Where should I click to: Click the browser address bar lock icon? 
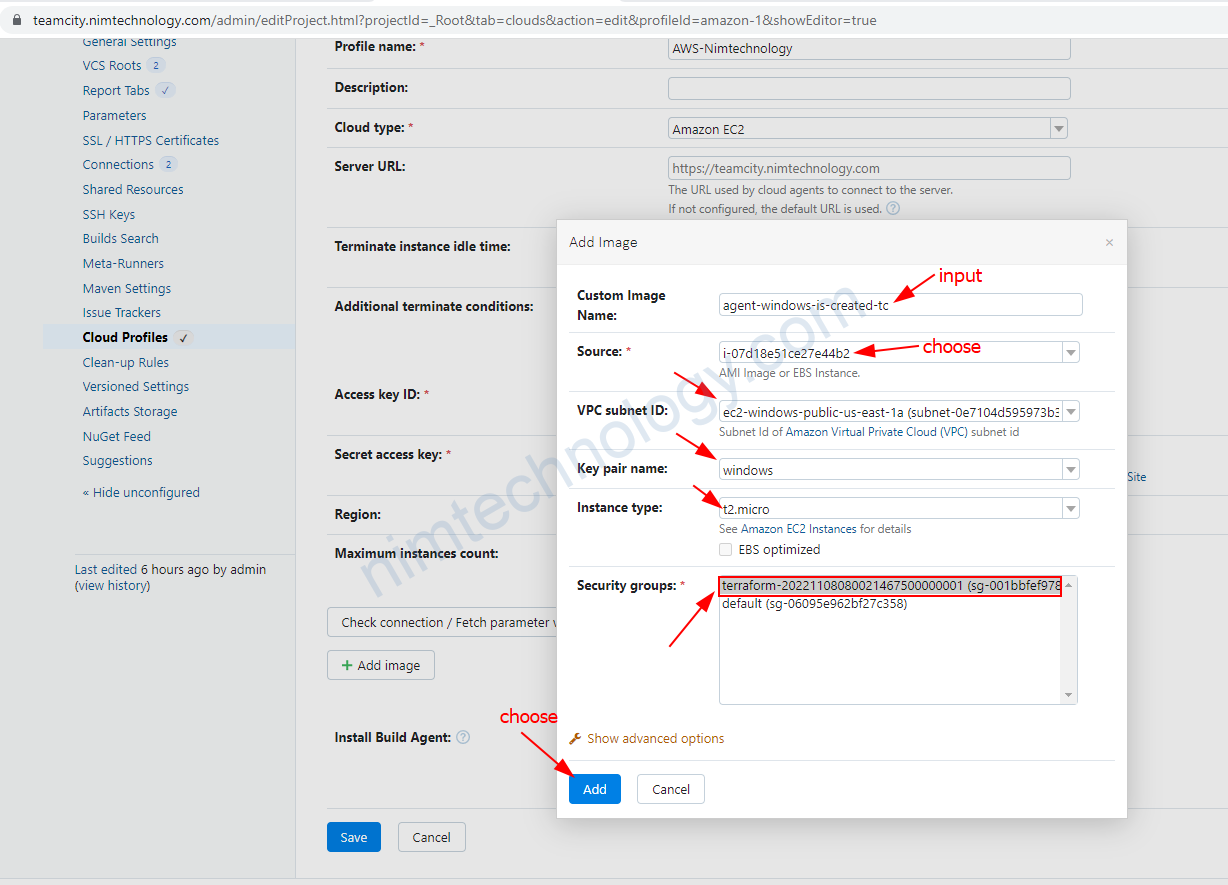pyautogui.click(x=16, y=20)
